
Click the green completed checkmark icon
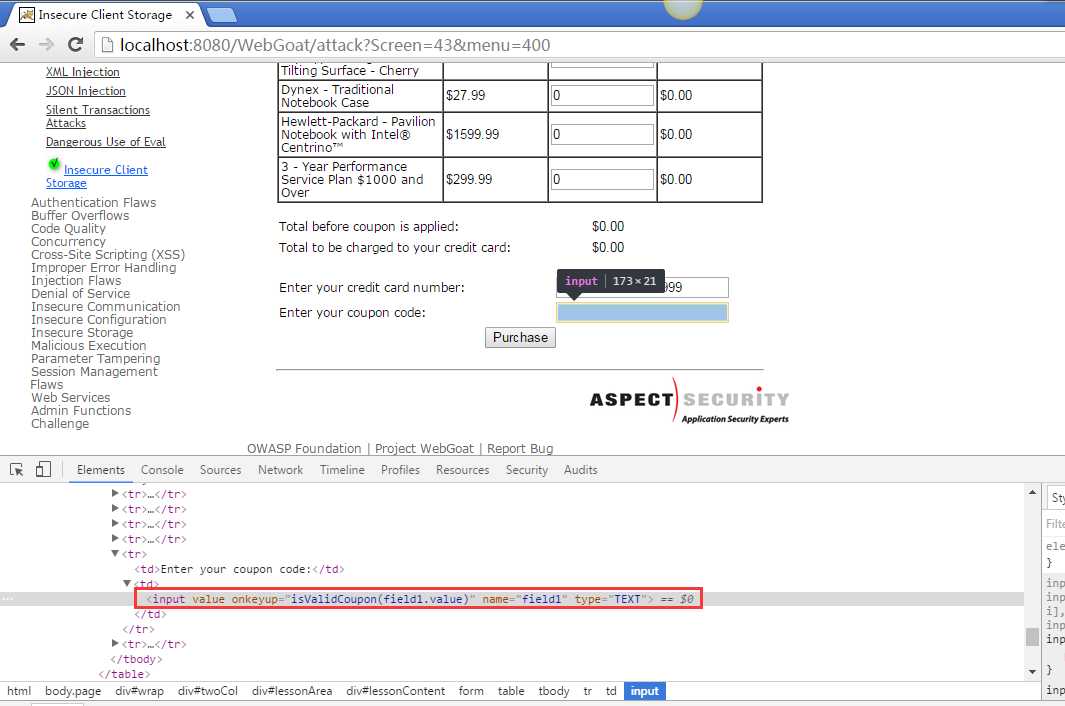click(x=54, y=164)
